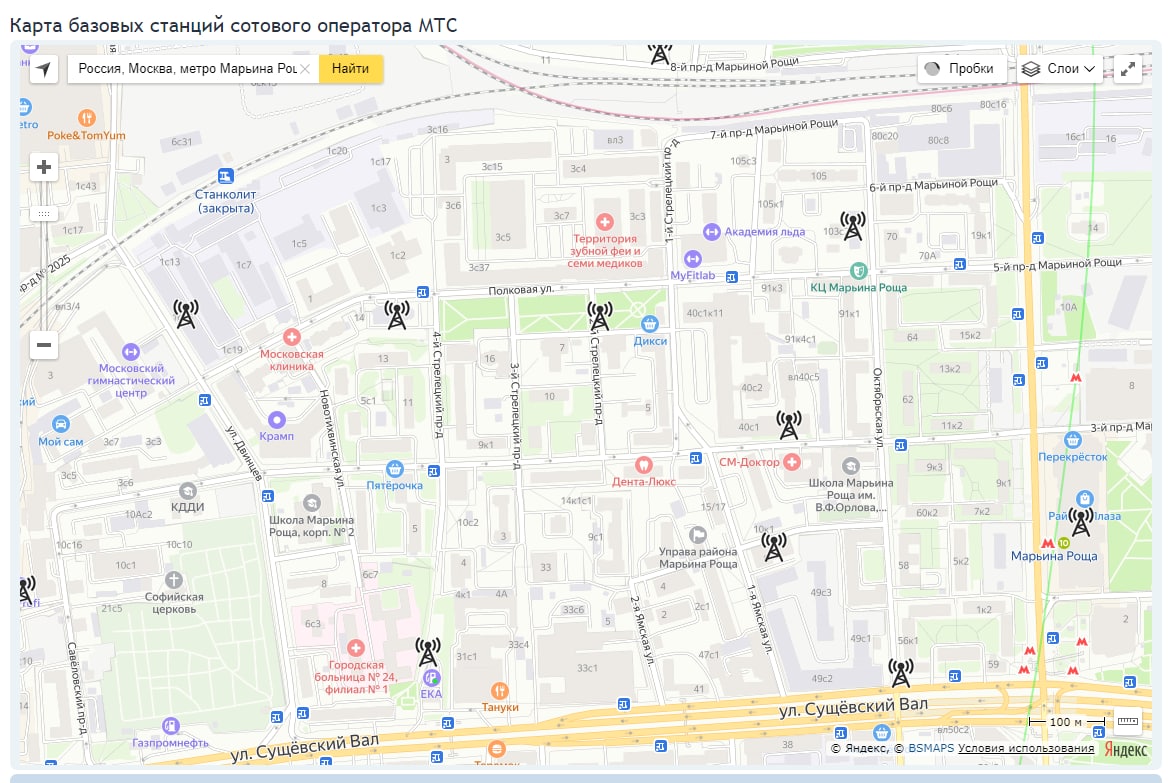The image size is (1169, 783).
Task: Select cell tower near building 49с2
Action: pyautogui.click(x=901, y=673)
